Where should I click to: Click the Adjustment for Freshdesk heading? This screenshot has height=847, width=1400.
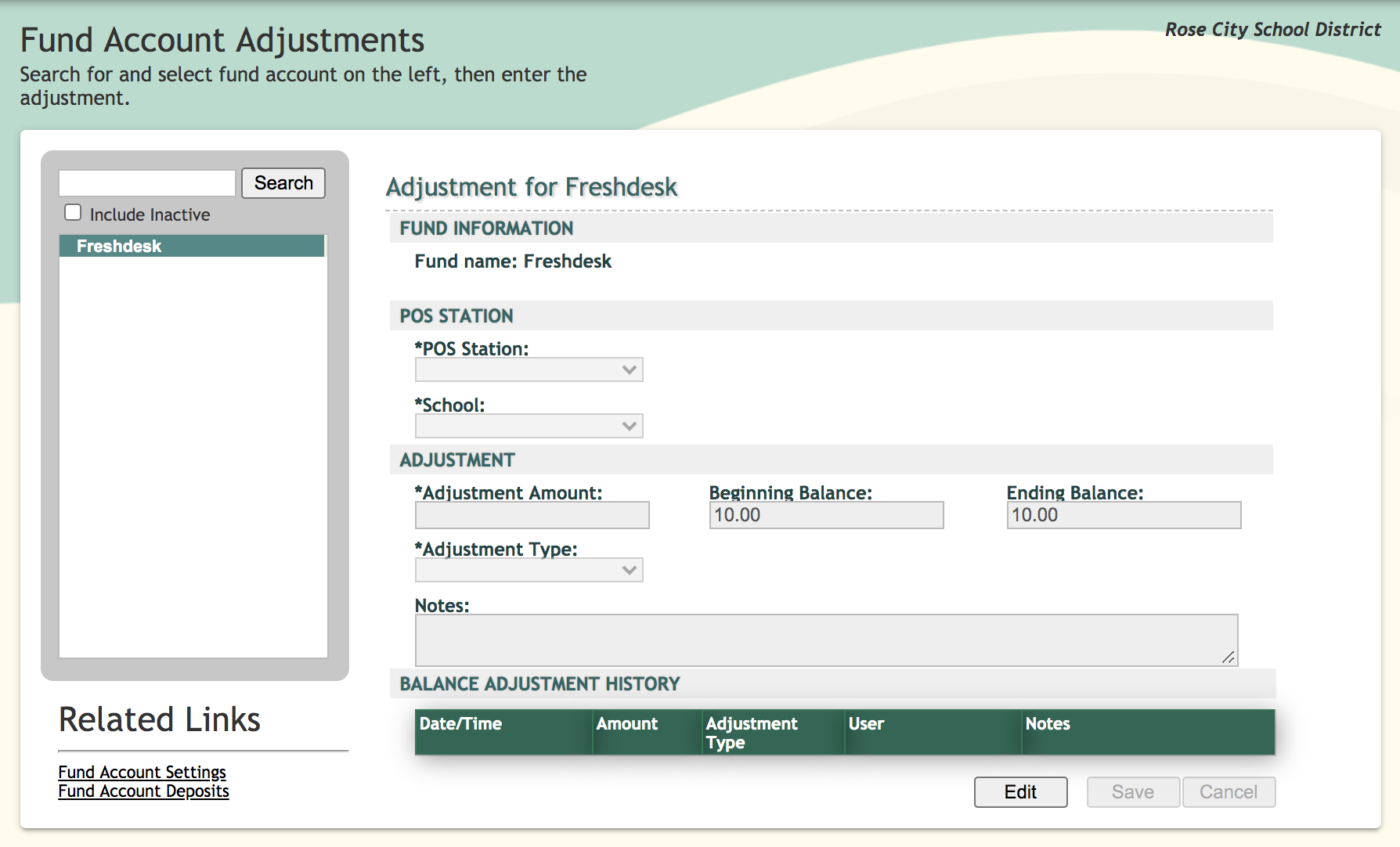532,187
